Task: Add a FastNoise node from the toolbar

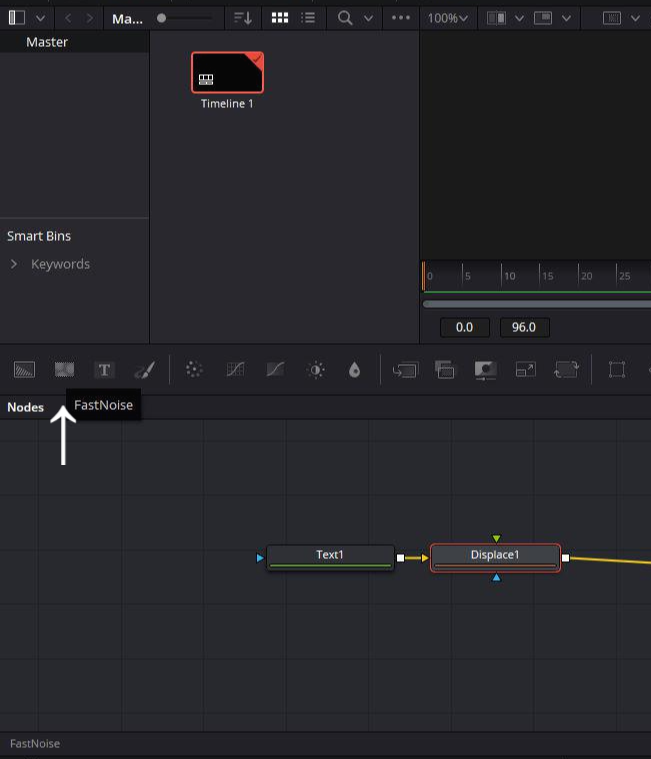Action: (64, 370)
